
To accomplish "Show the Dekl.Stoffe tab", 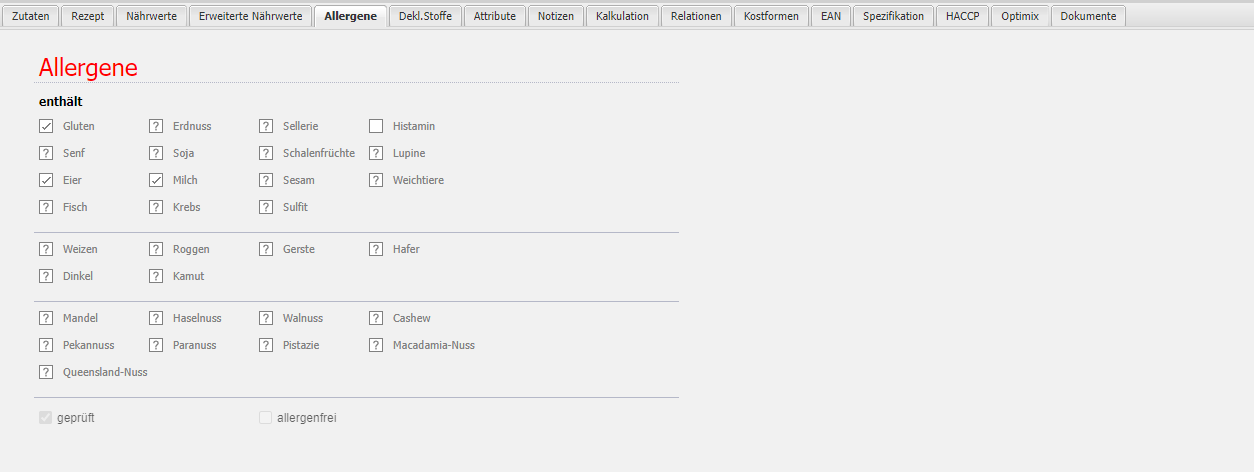I will [x=425, y=16].
